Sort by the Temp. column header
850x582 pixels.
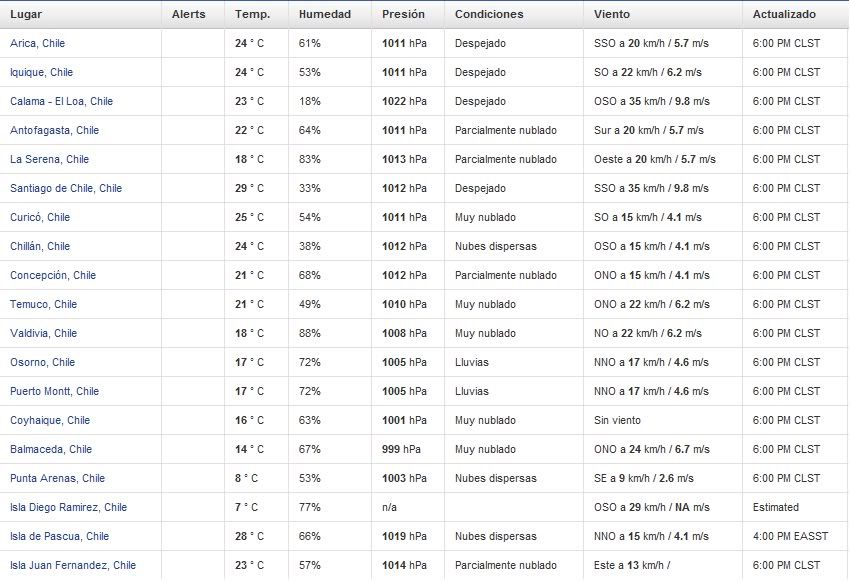point(253,14)
